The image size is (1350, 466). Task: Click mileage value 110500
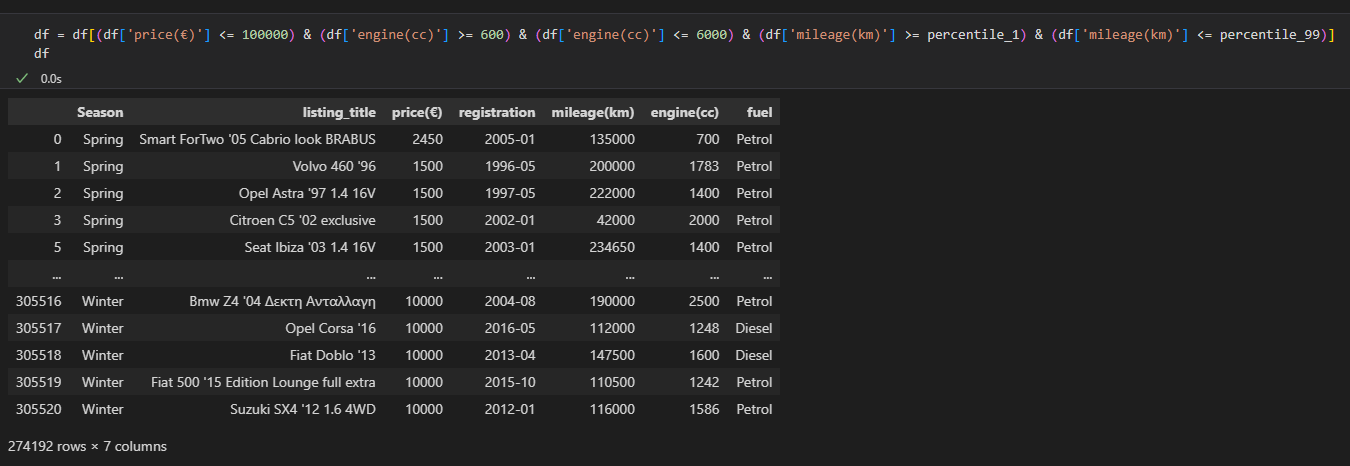click(x=611, y=382)
